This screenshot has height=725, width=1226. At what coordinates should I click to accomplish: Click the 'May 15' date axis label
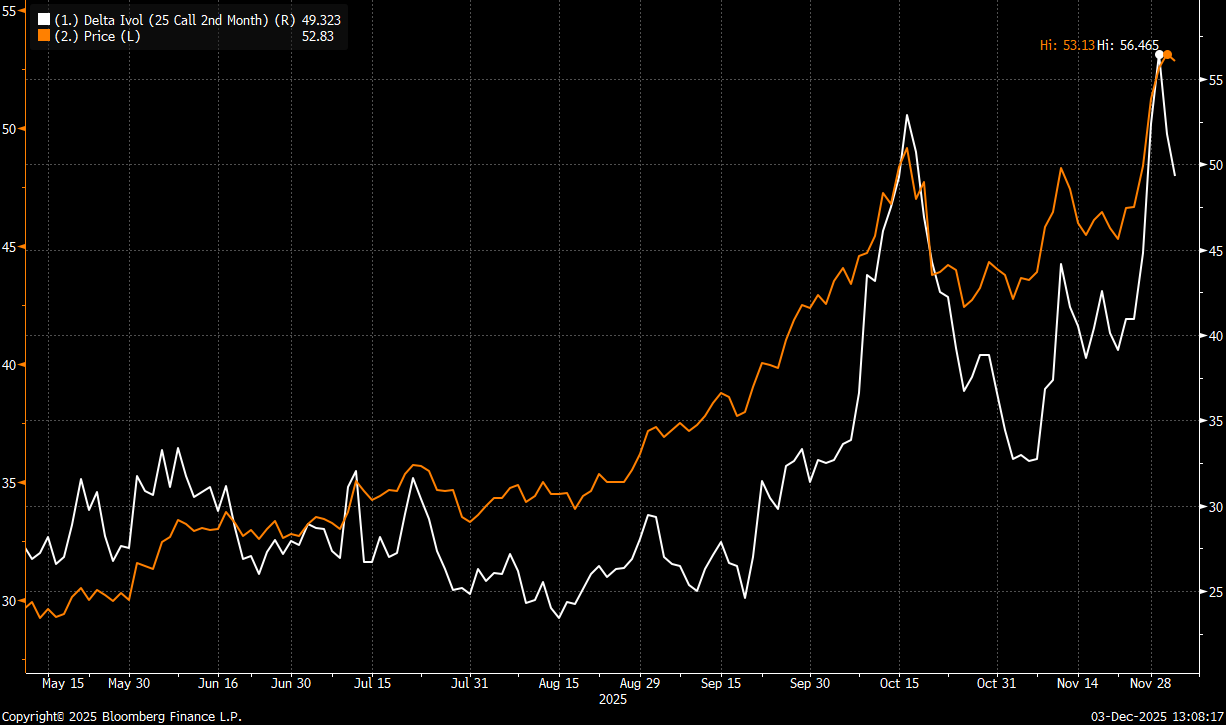click(x=63, y=684)
